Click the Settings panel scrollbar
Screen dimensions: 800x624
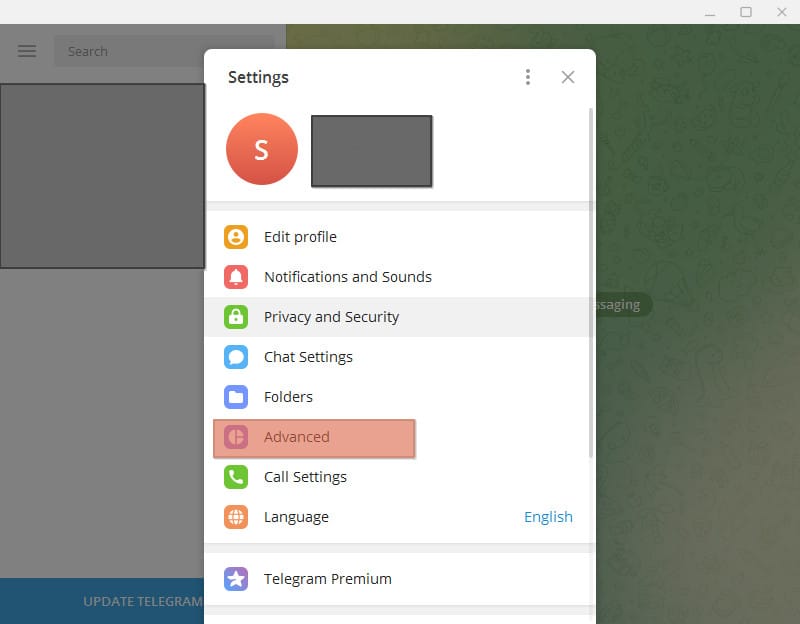(591, 283)
